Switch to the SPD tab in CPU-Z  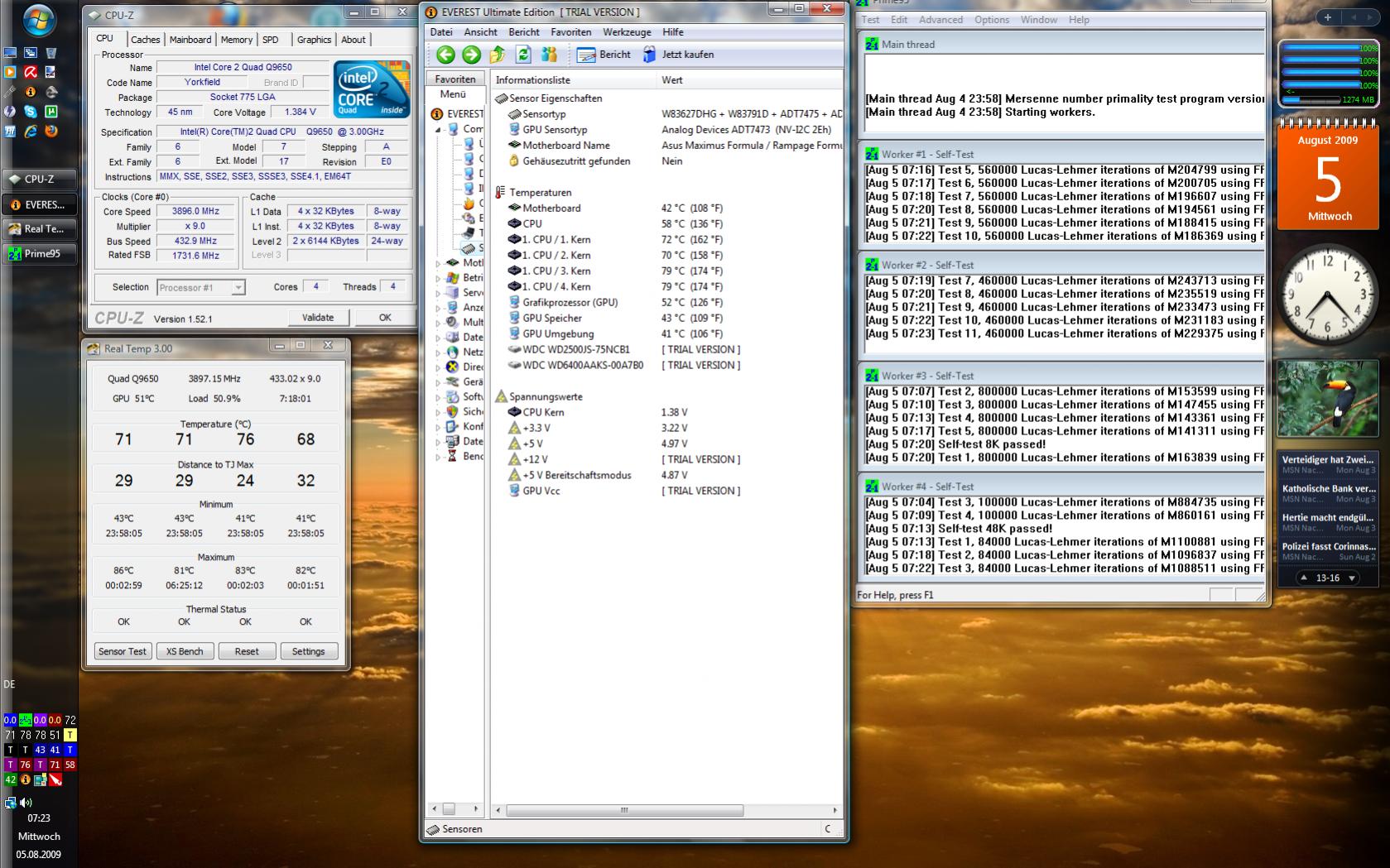[x=271, y=40]
